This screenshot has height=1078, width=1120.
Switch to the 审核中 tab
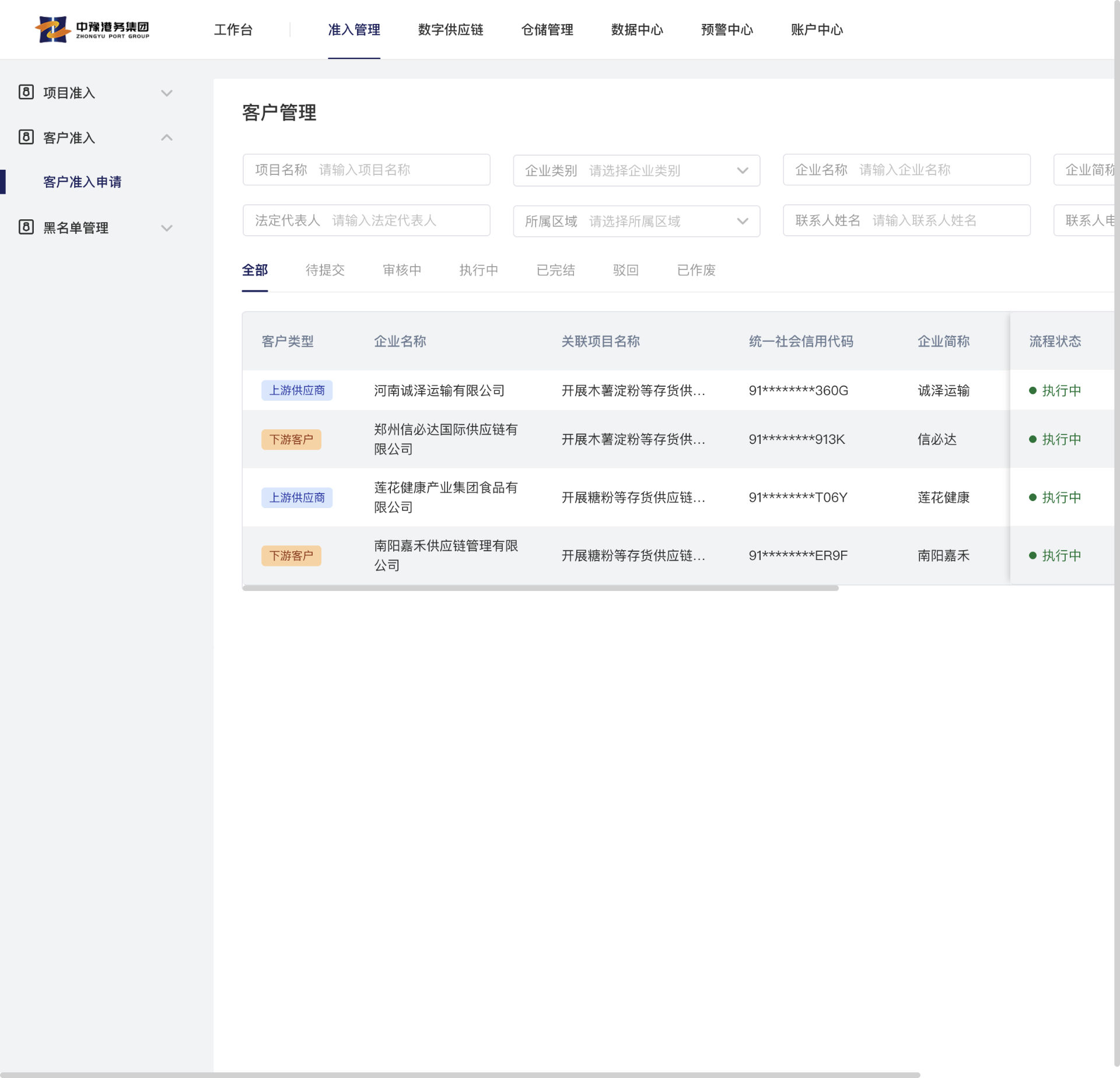pyautogui.click(x=402, y=270)
